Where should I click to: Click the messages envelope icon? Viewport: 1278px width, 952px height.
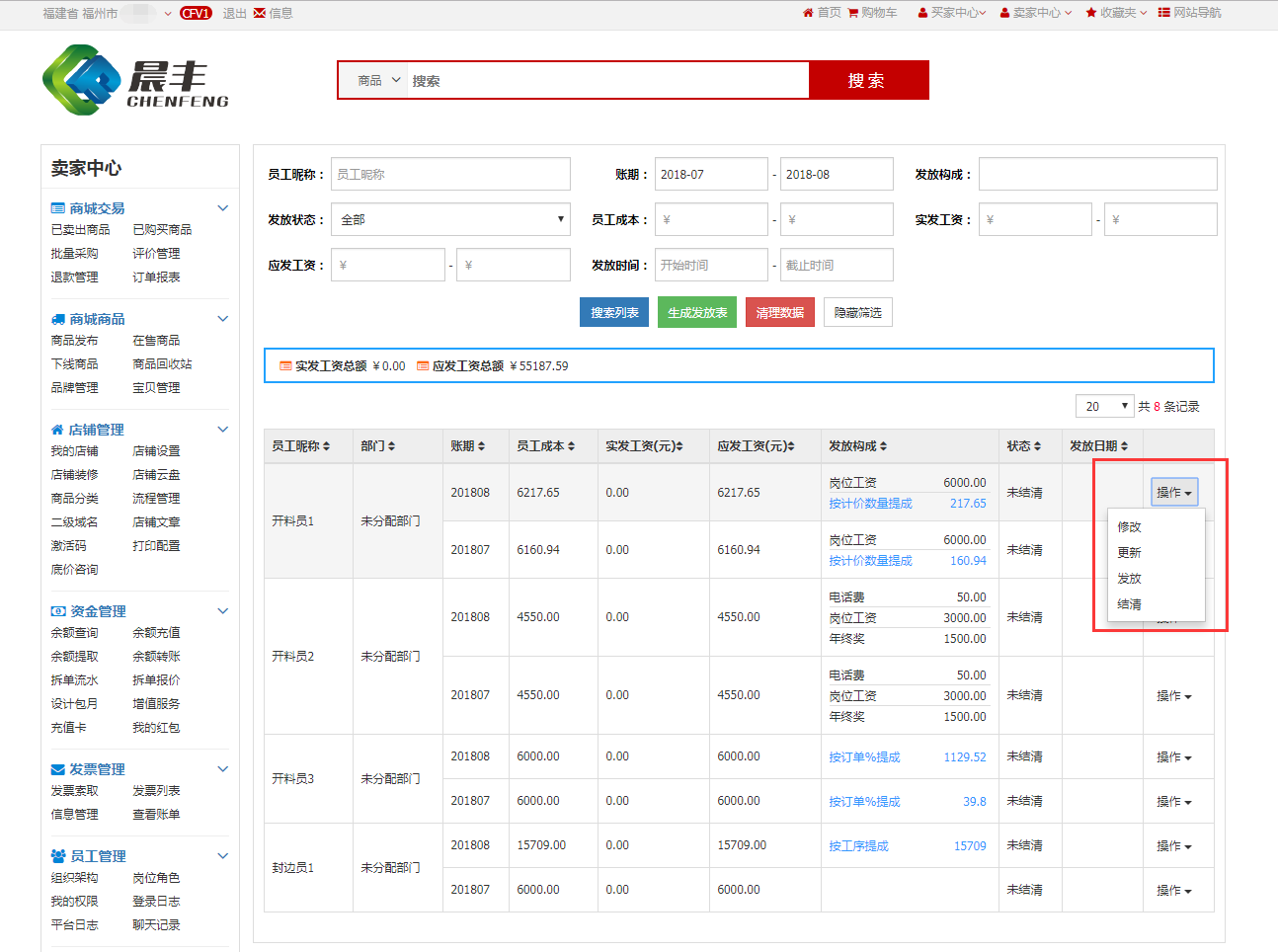[260, 13]
